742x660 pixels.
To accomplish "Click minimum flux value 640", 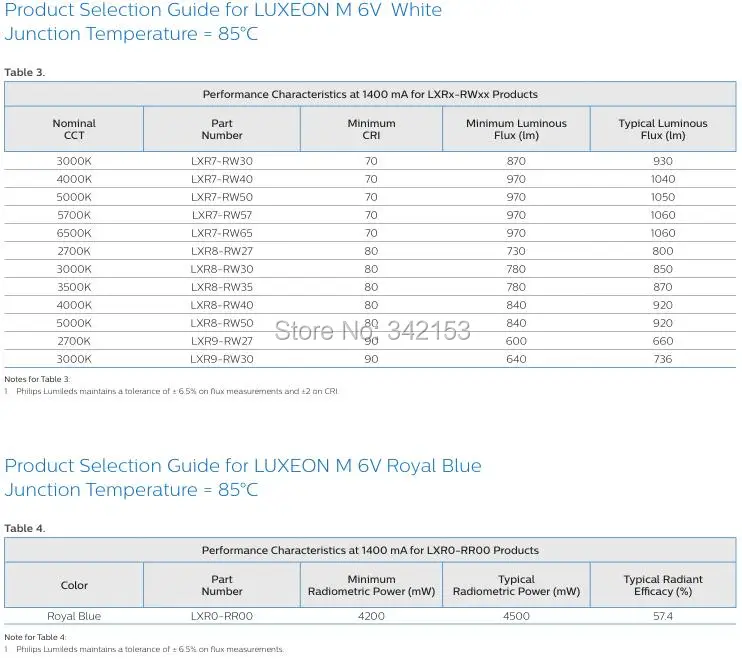I will [x=516, y=359].
